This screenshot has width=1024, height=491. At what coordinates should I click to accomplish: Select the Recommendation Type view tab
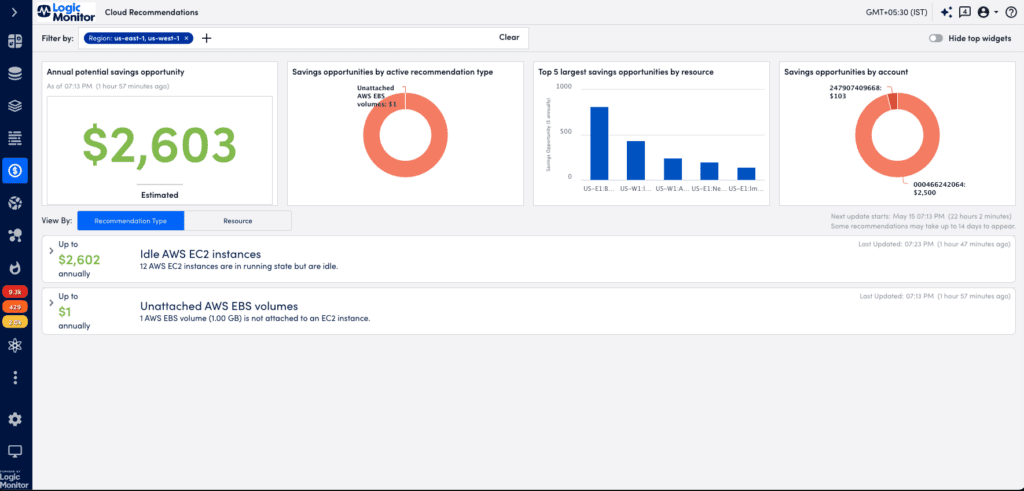pyautogui.click(x=131, y=221)
